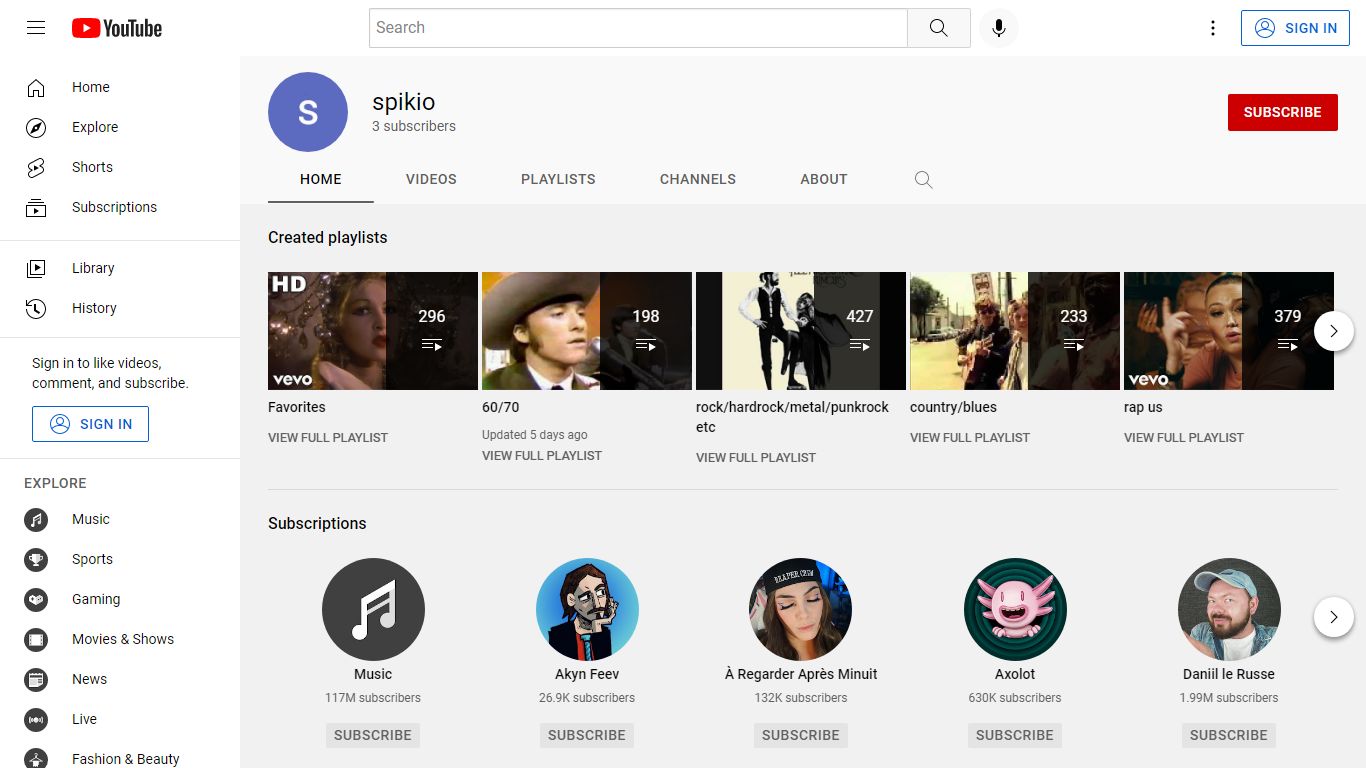Screen dimensions: 1366x768
Task: Click the Shorts icon in sidebar
Action: [36, 167]
